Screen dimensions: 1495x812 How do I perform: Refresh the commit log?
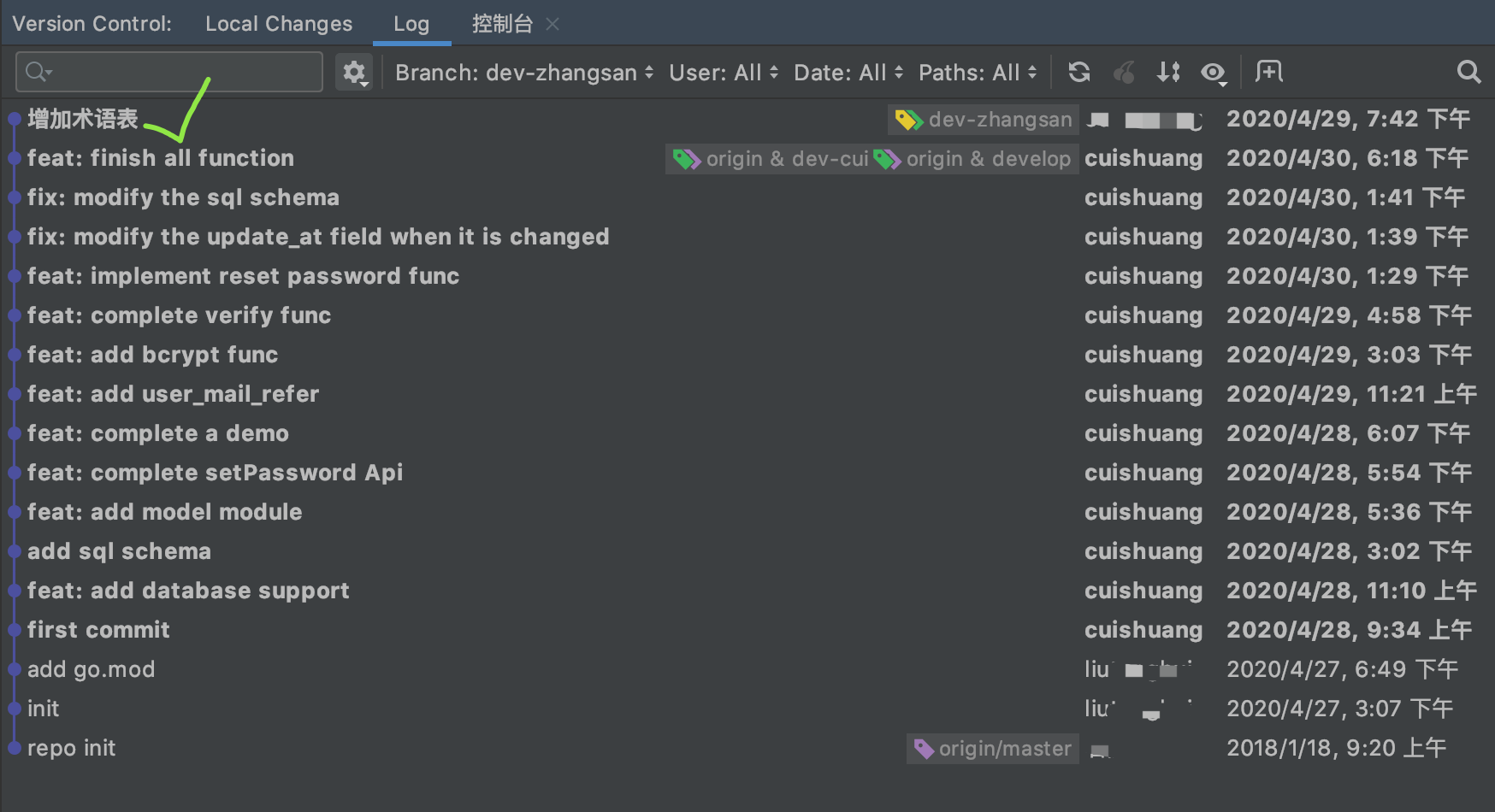1078,72
